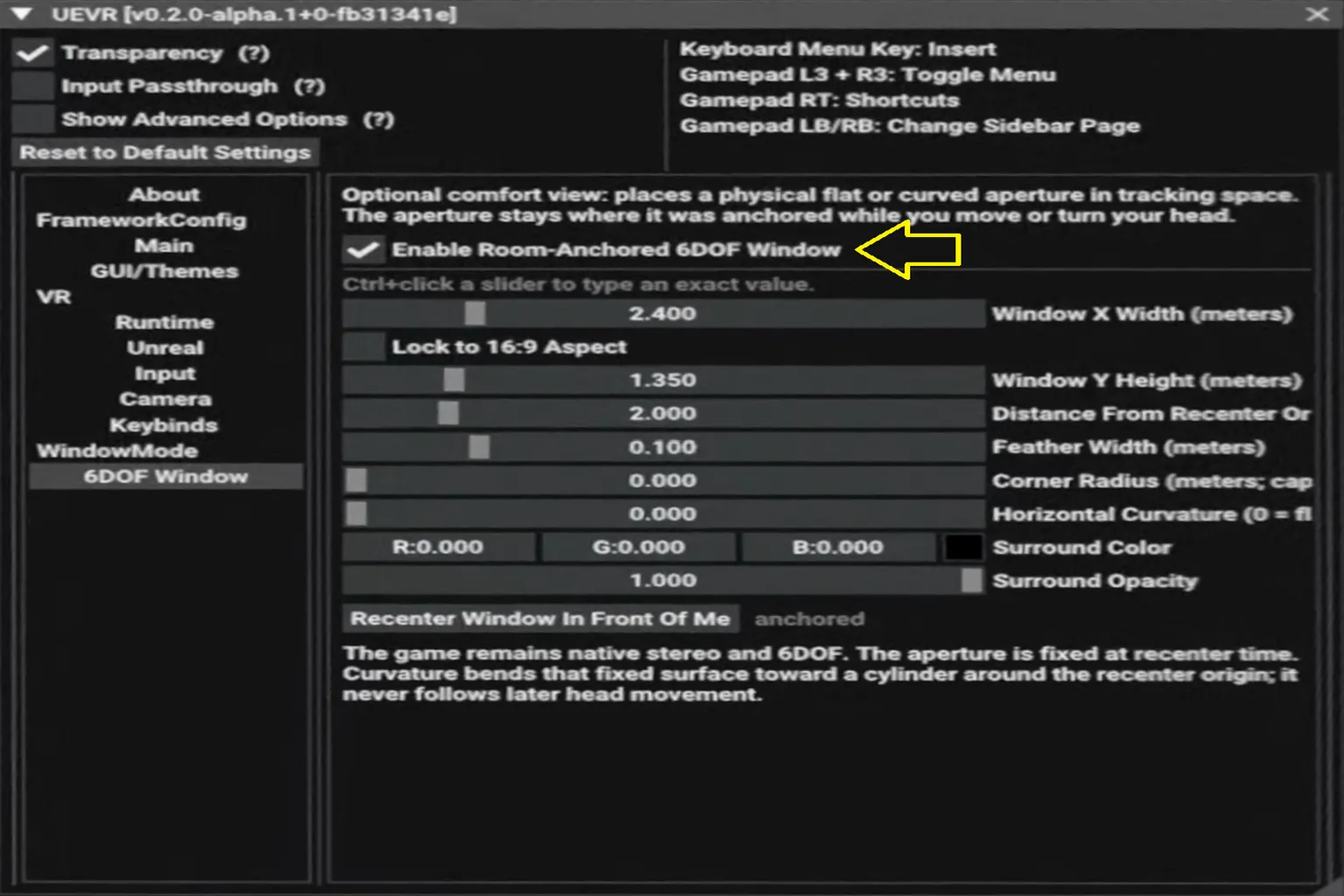The image size is (1344, 896).
Task: Click 'Keyboard Menu Key: Insert' text
Action: point(838,49)
